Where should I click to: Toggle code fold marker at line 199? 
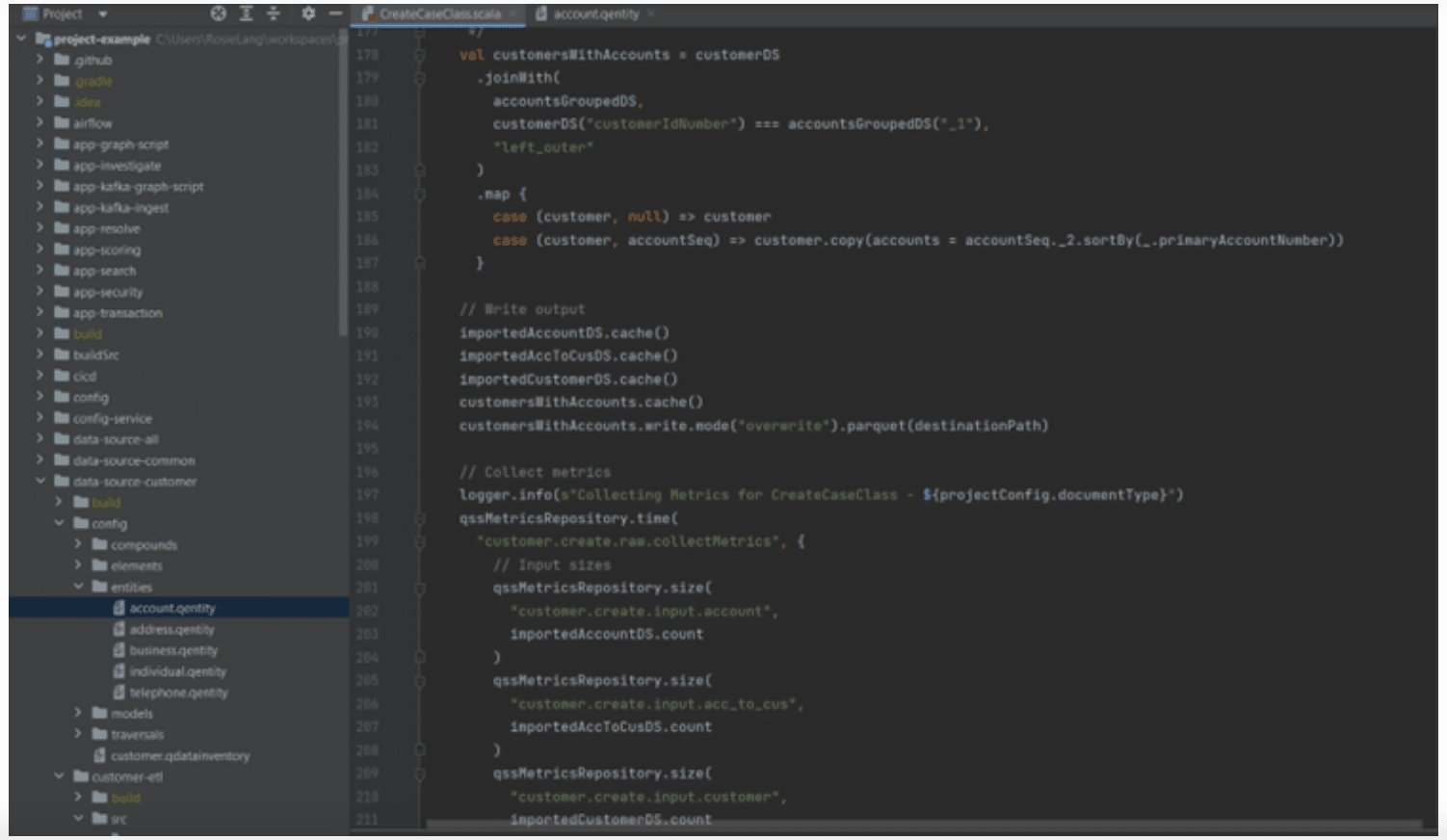(420, 541)
